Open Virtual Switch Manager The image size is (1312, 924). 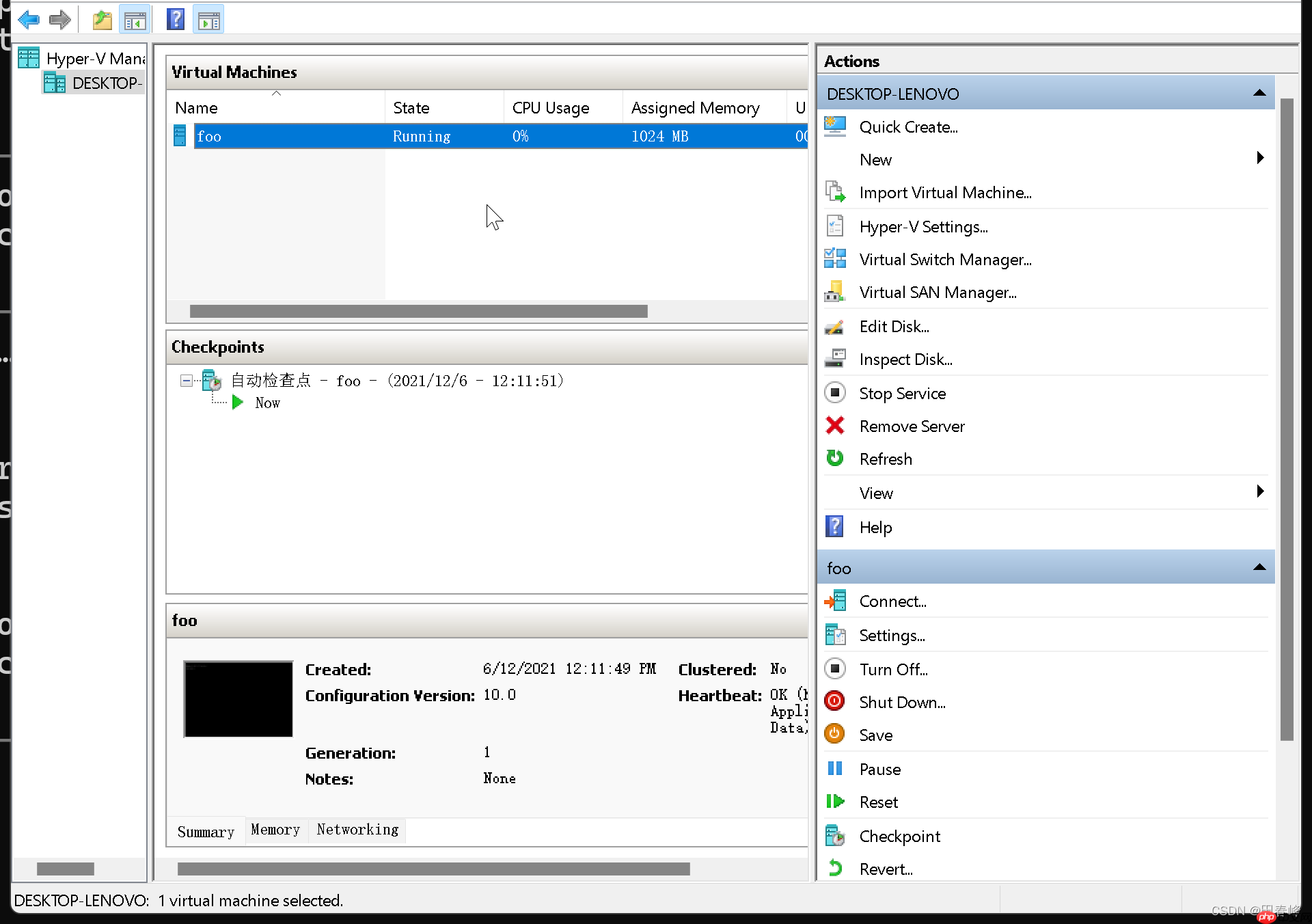944,260
